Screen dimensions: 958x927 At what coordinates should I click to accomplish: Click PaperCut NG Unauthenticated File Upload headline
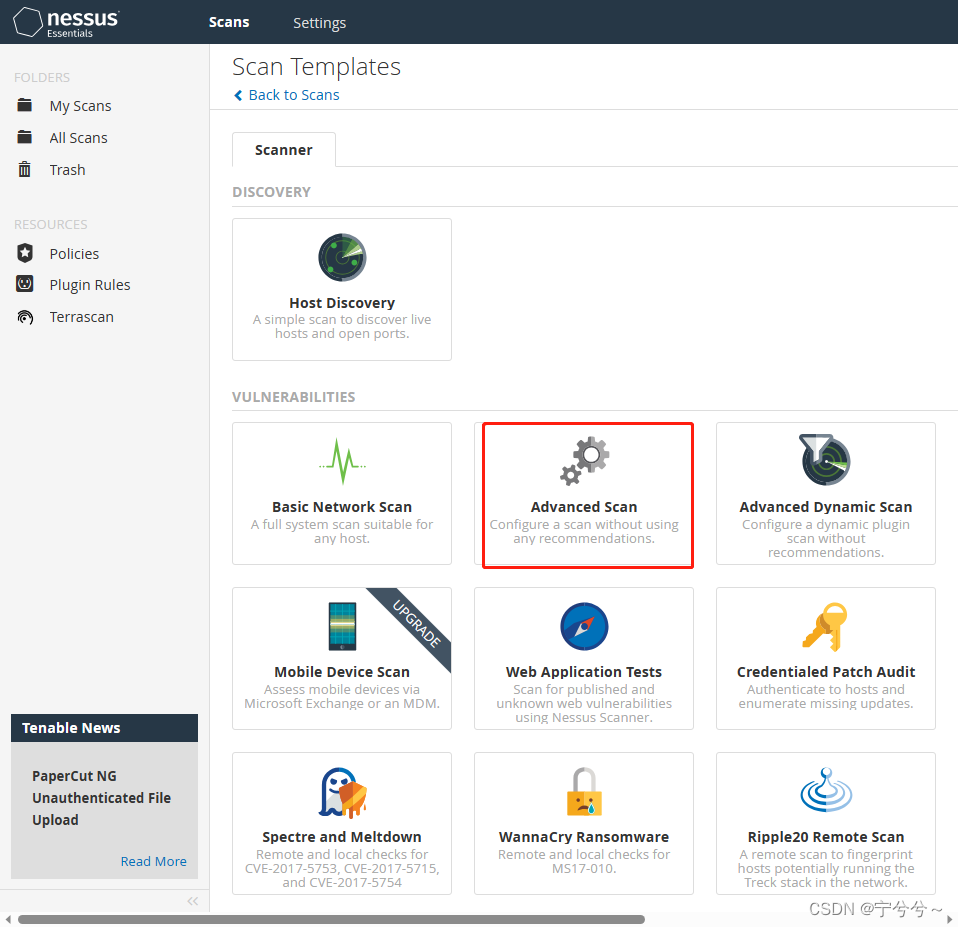[x=101, y=798]
